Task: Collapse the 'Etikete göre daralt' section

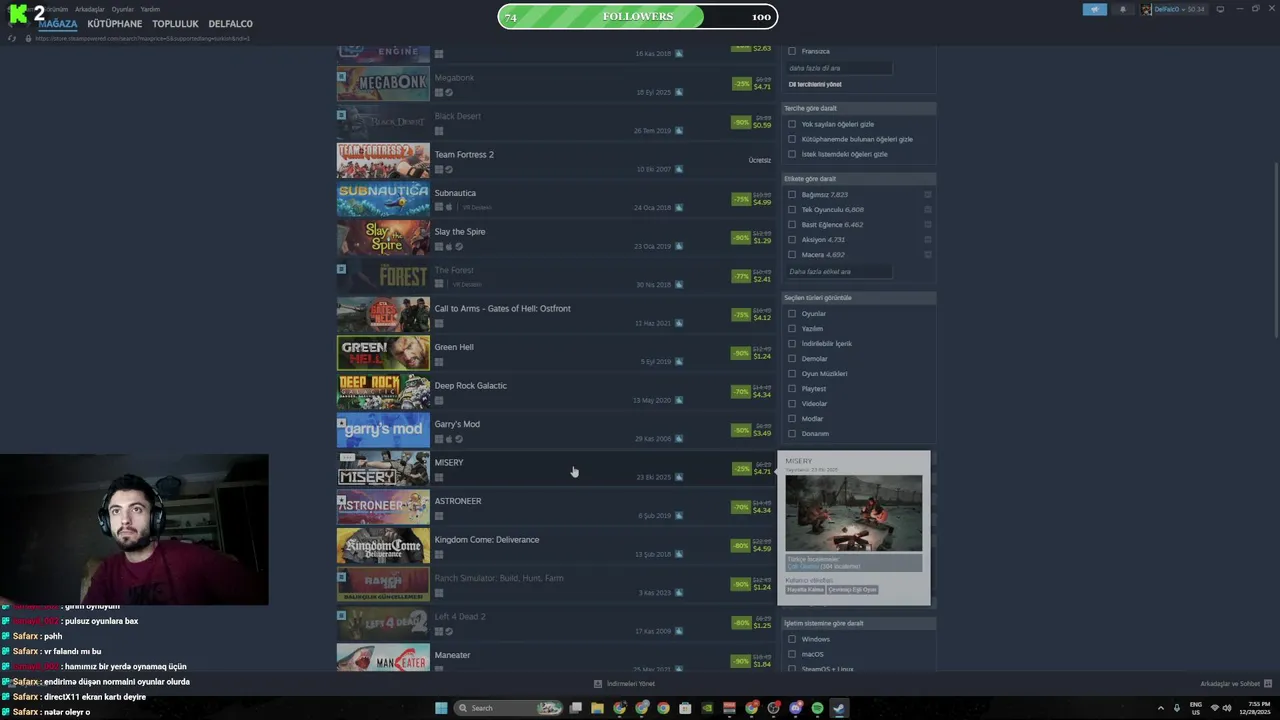Action: pos(859,179)
